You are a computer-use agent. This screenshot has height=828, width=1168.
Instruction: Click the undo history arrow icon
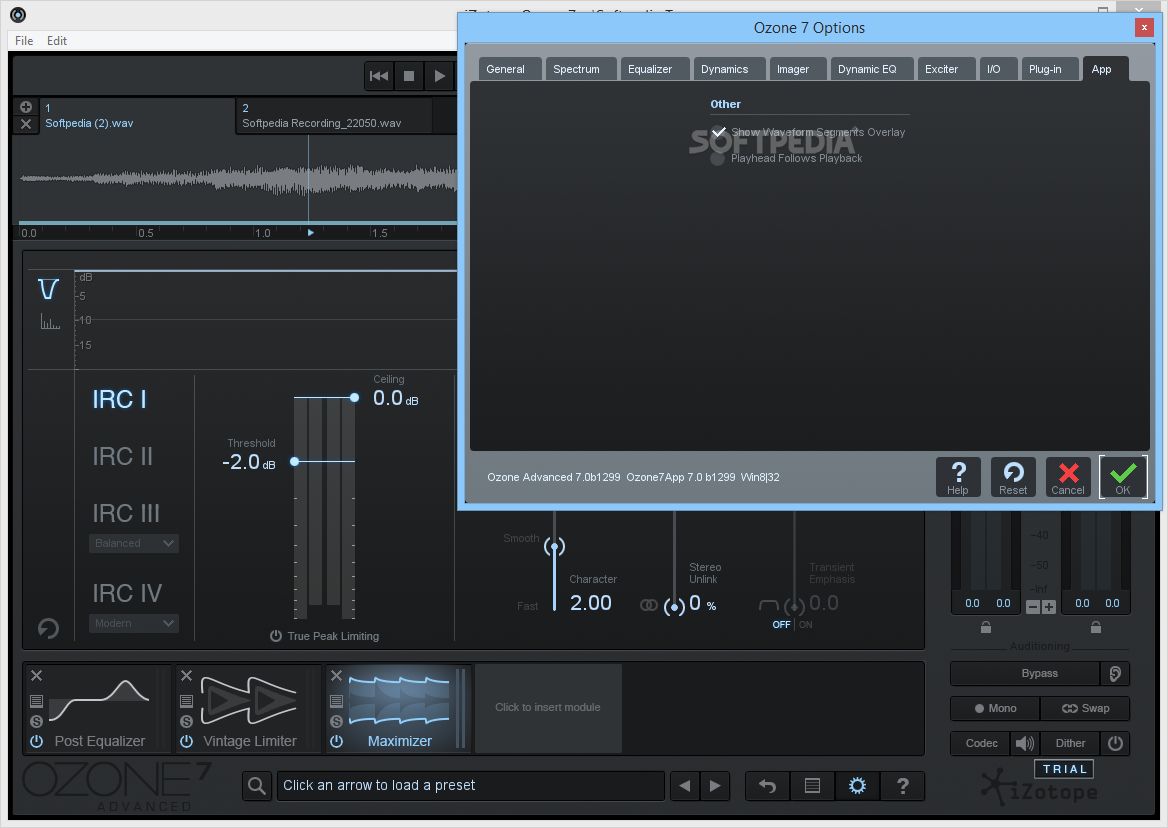click(x=767, y=786)
